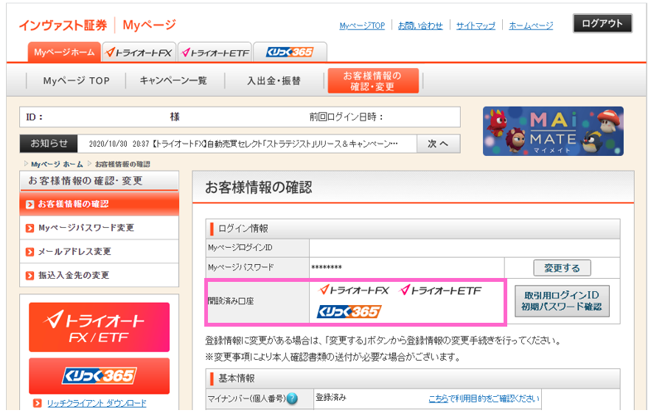The width and height of the screenshot is (655, 415).
Task: Click the news headline about ストラテジスト release
Action: (x=243, y=144)
